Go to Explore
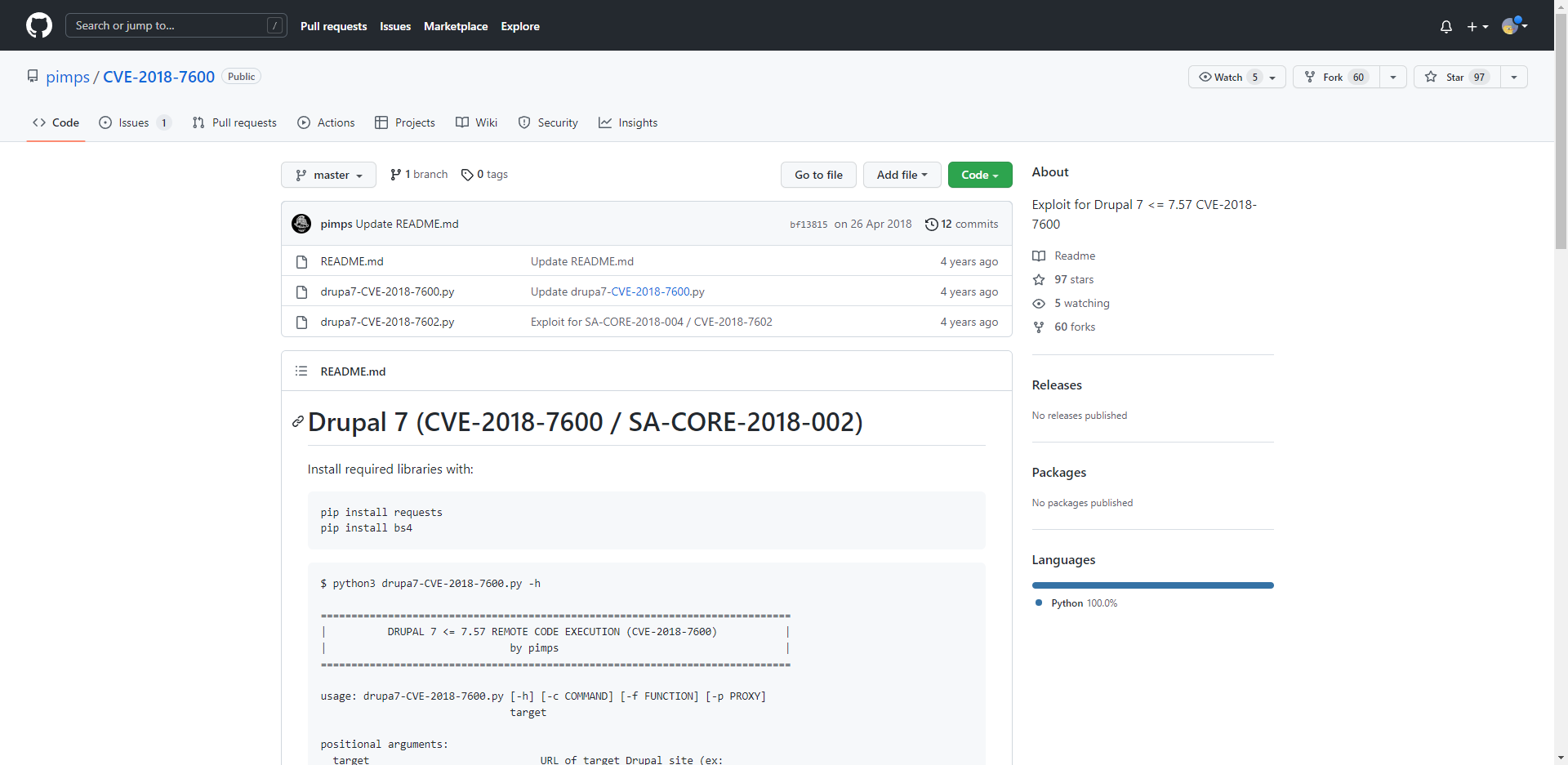The width and height of the screenshot is (1568, 765). [x=520, y=26]
